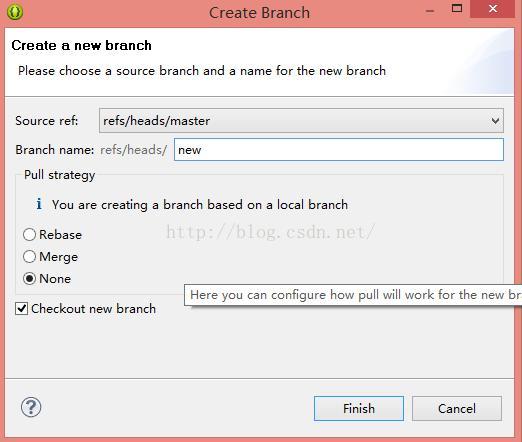Minimize the Create Branch dialog
This screenshot has height=442, width=522.
click(x=430, y=11)
